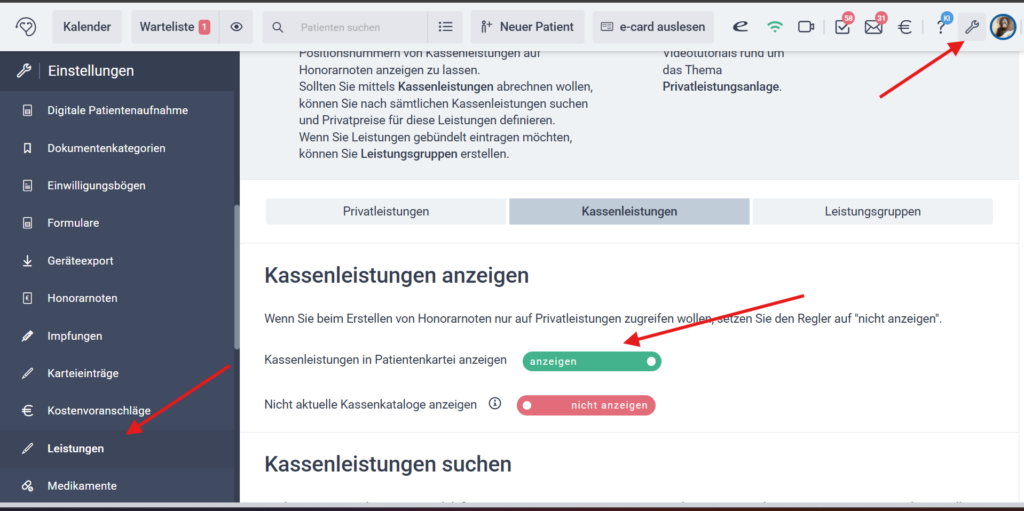Switch to the Privatleistungen tab
Viewport: 1024px width, 511px height.
(x=386, y=211)
